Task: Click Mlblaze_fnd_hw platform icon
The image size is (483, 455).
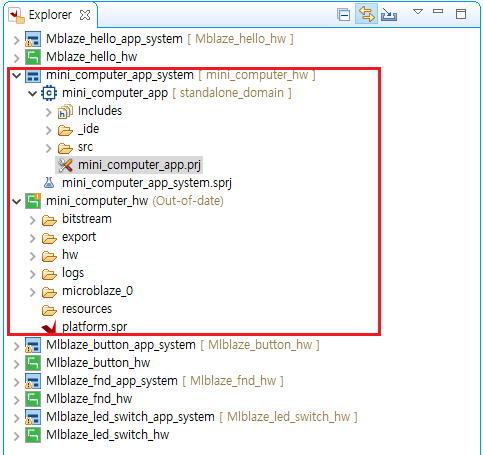Action: click(x=33, y=399)
